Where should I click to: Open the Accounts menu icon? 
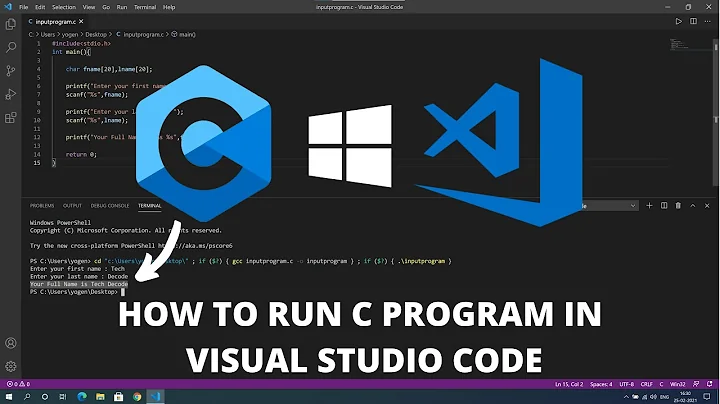[x=11, y=343]
